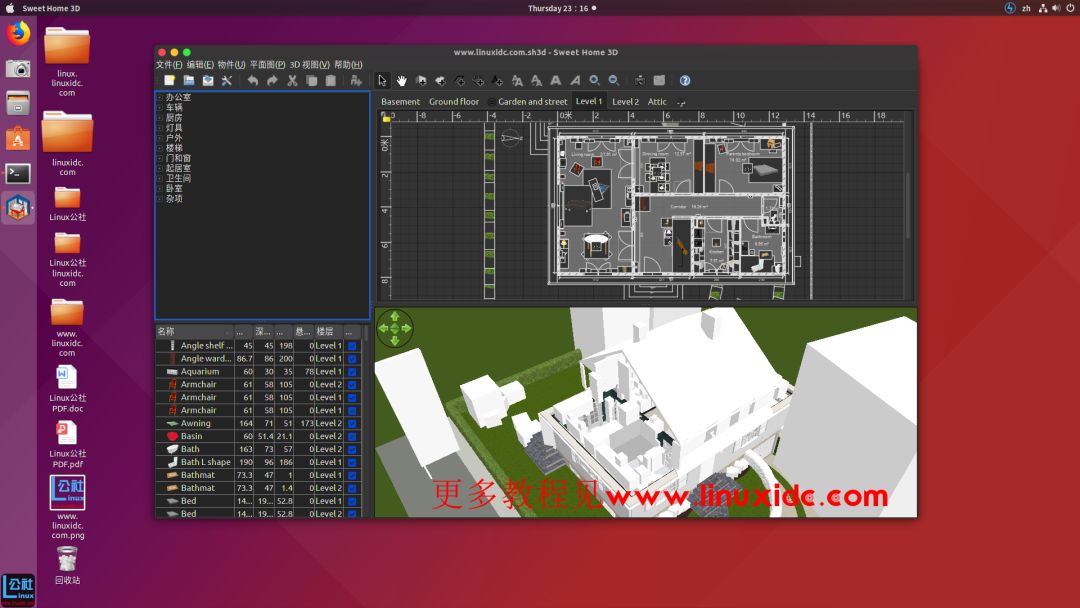
Task: Uncheck visibility for the Bath row
Action: coord(352,449)
